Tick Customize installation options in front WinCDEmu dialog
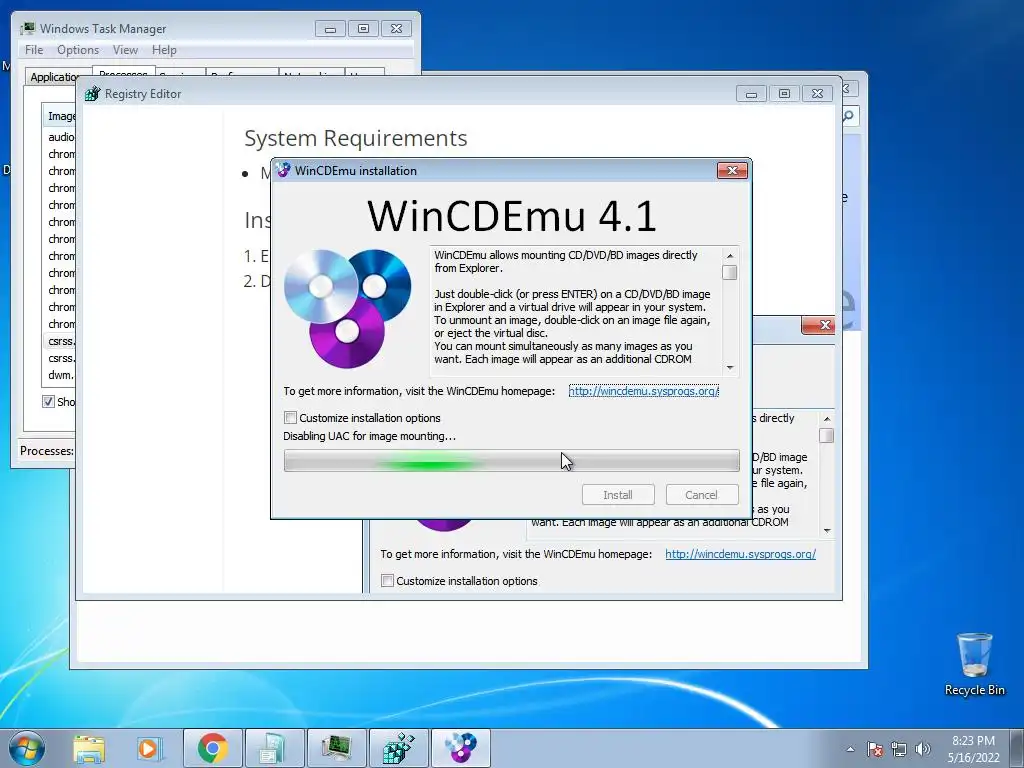The width and height of the screenshot is (1024, 768). (x=291, y=418)
